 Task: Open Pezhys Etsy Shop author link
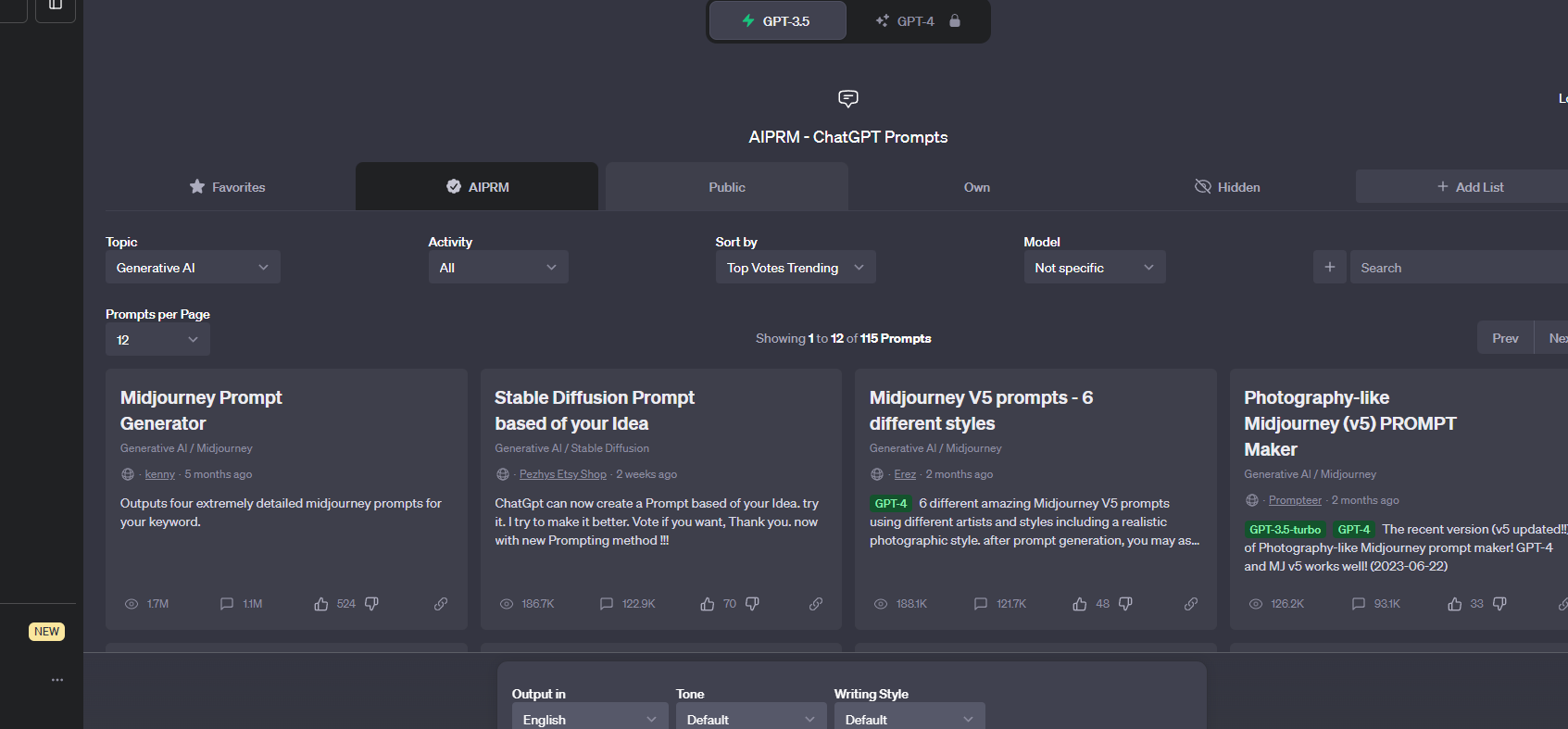(563, 474)
